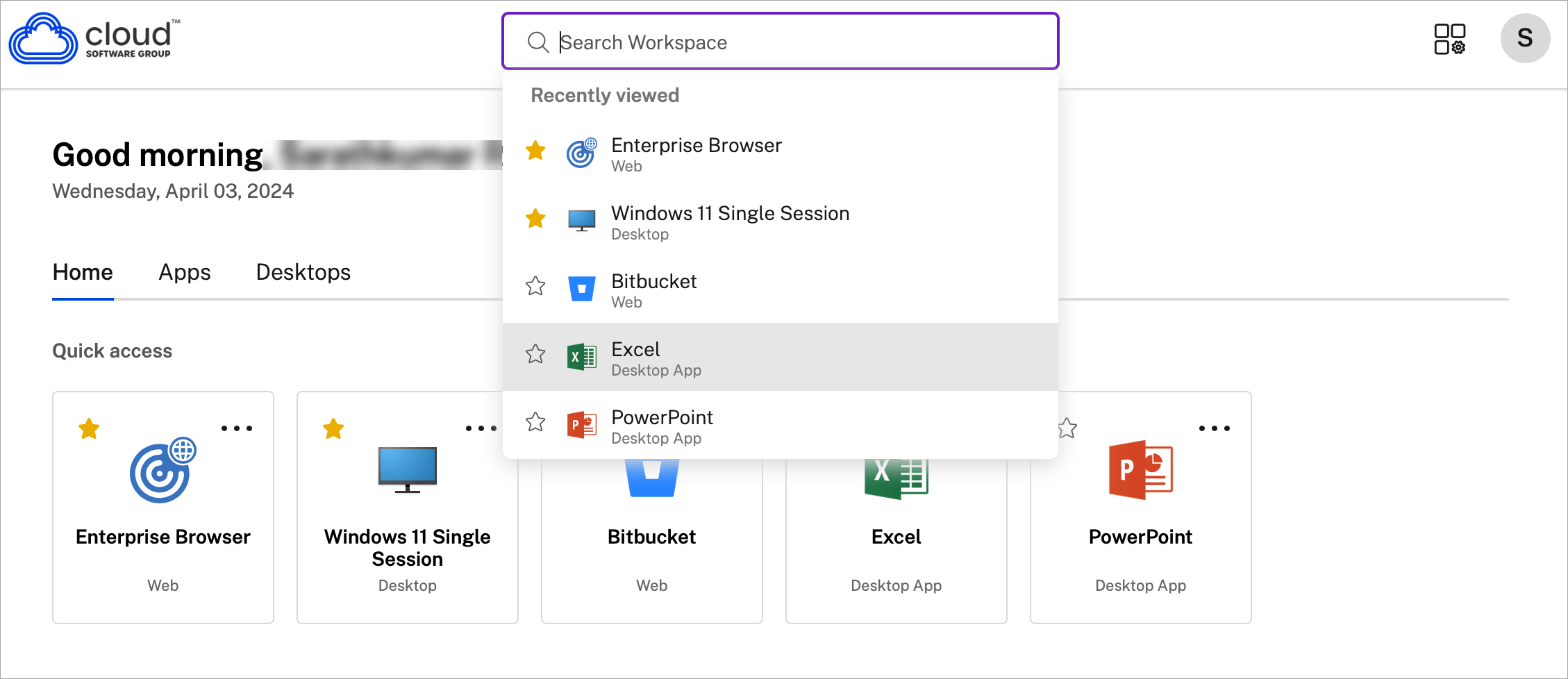Click the Excel icon in Recently viewed
The height and width of the screenshot is (679, 1568).
[x=582, y=357]
